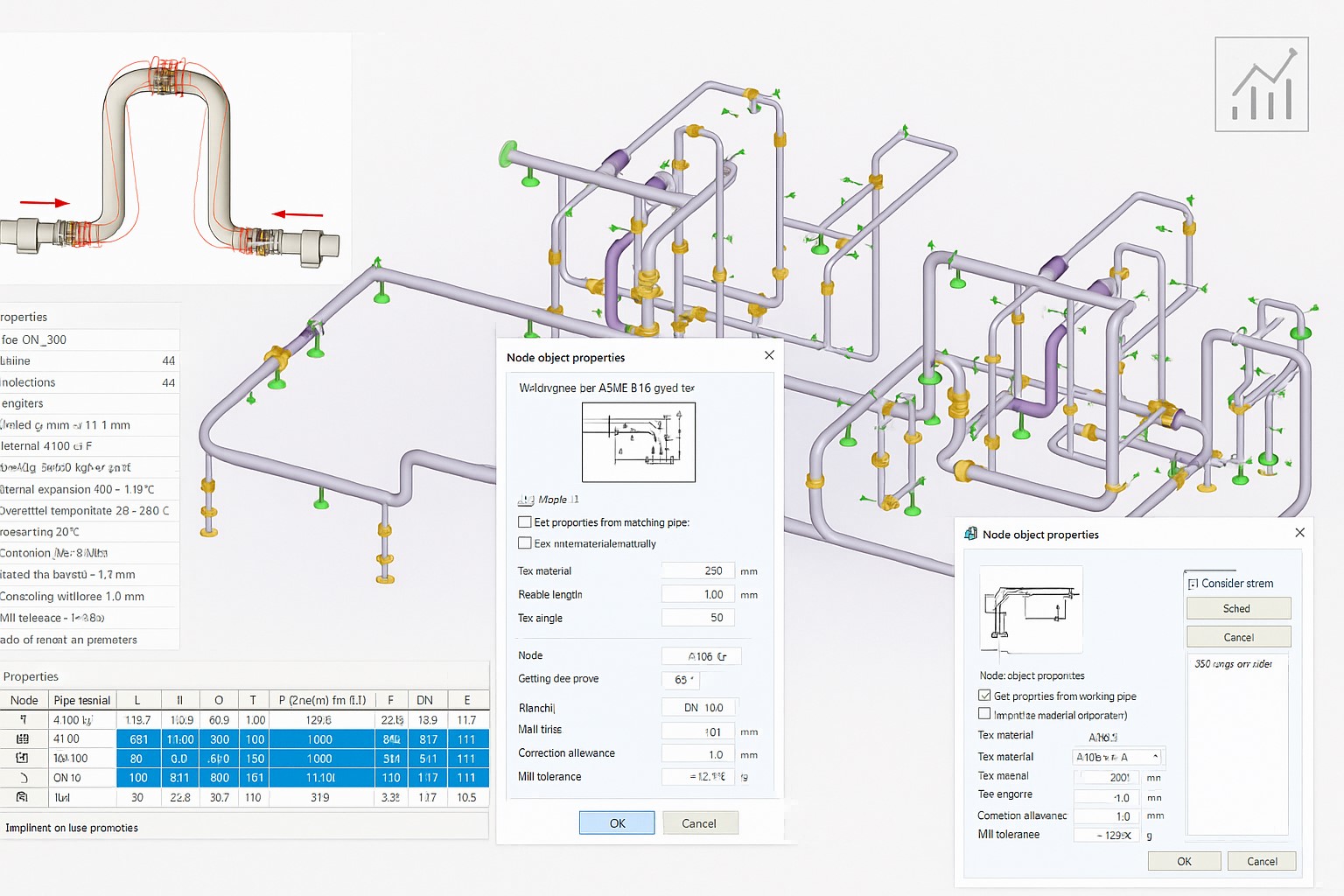Click the Mople icon under the tee diagram
Viewport: 1344px width, 896px height.
coord(526,500)
